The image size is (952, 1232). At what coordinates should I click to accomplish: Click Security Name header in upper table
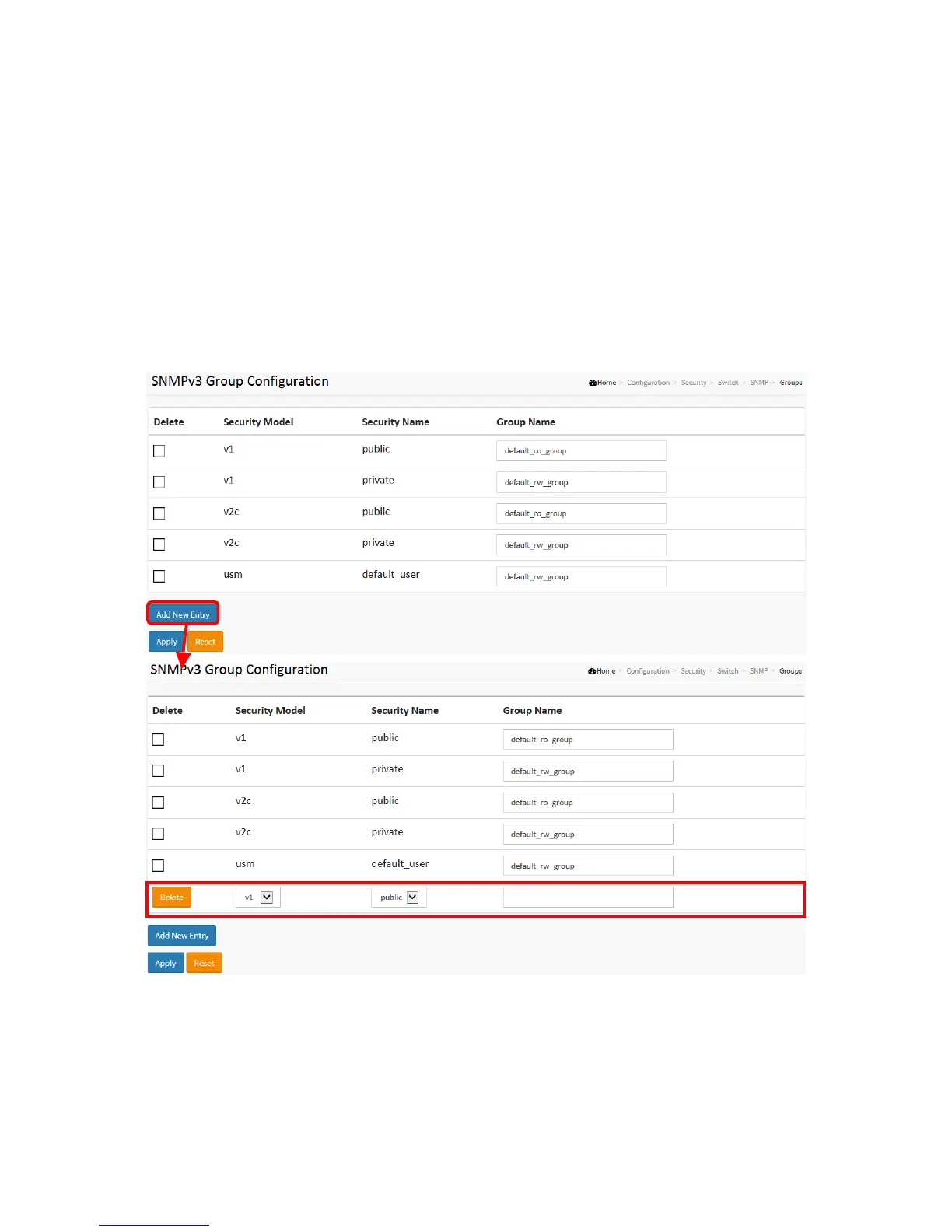click(396, 422)
